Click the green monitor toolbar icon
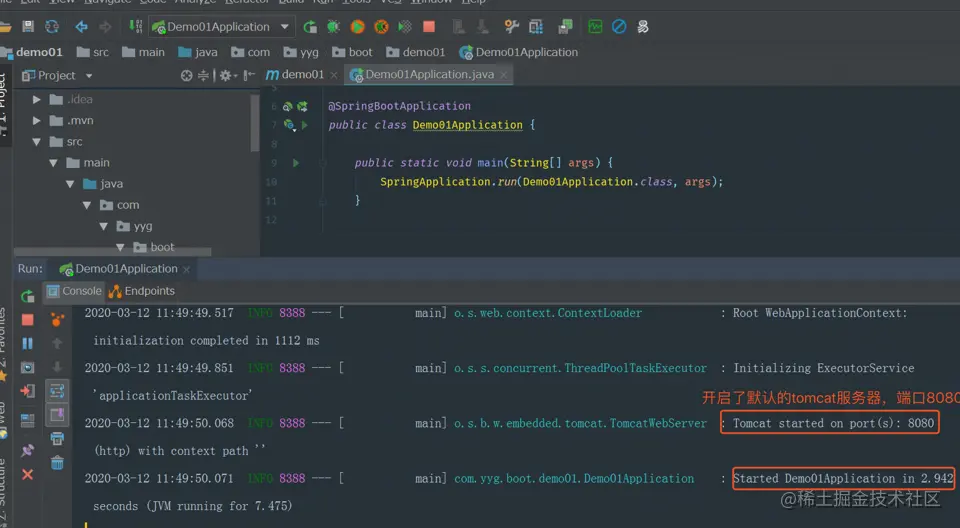This screenshot has width=960, height=528. tap(595, 26)
